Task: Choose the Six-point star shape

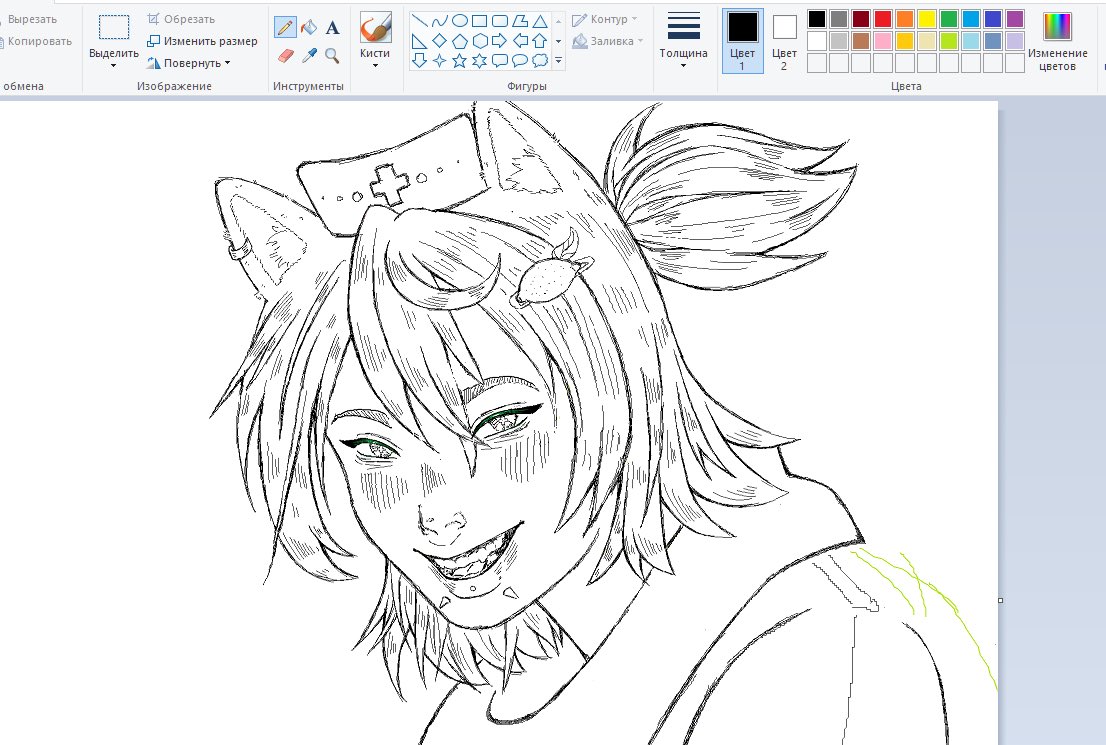Action: (480, 61)
